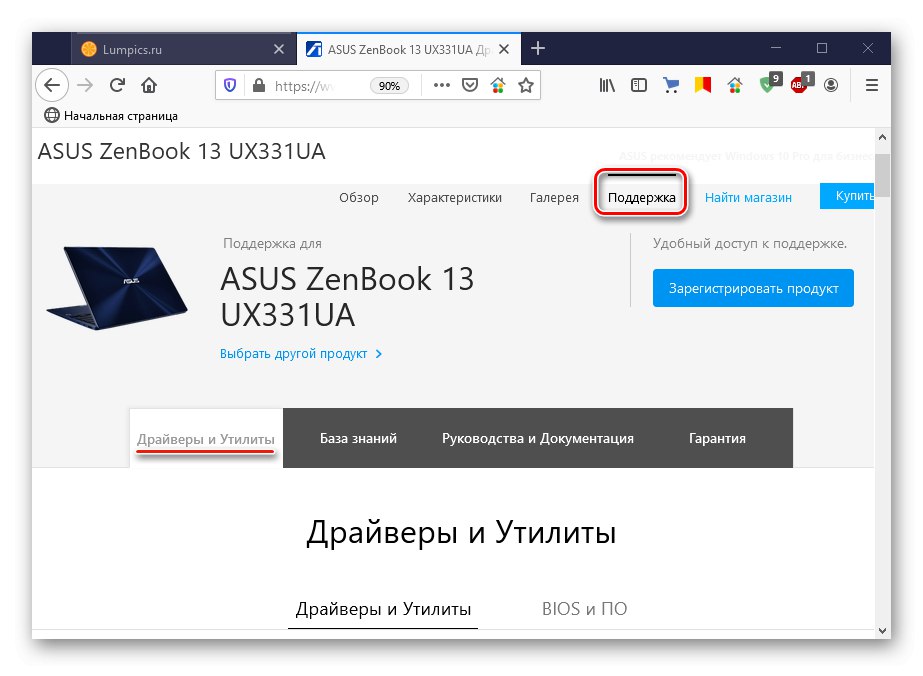Open the green shield extension with badge 9
Viewport: 923px width, 676px height.
[x=769, y=83]
